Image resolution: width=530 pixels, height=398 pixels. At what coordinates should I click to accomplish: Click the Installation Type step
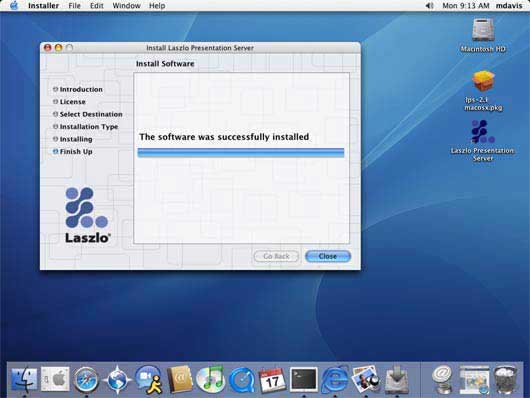[x=86, y=127]
